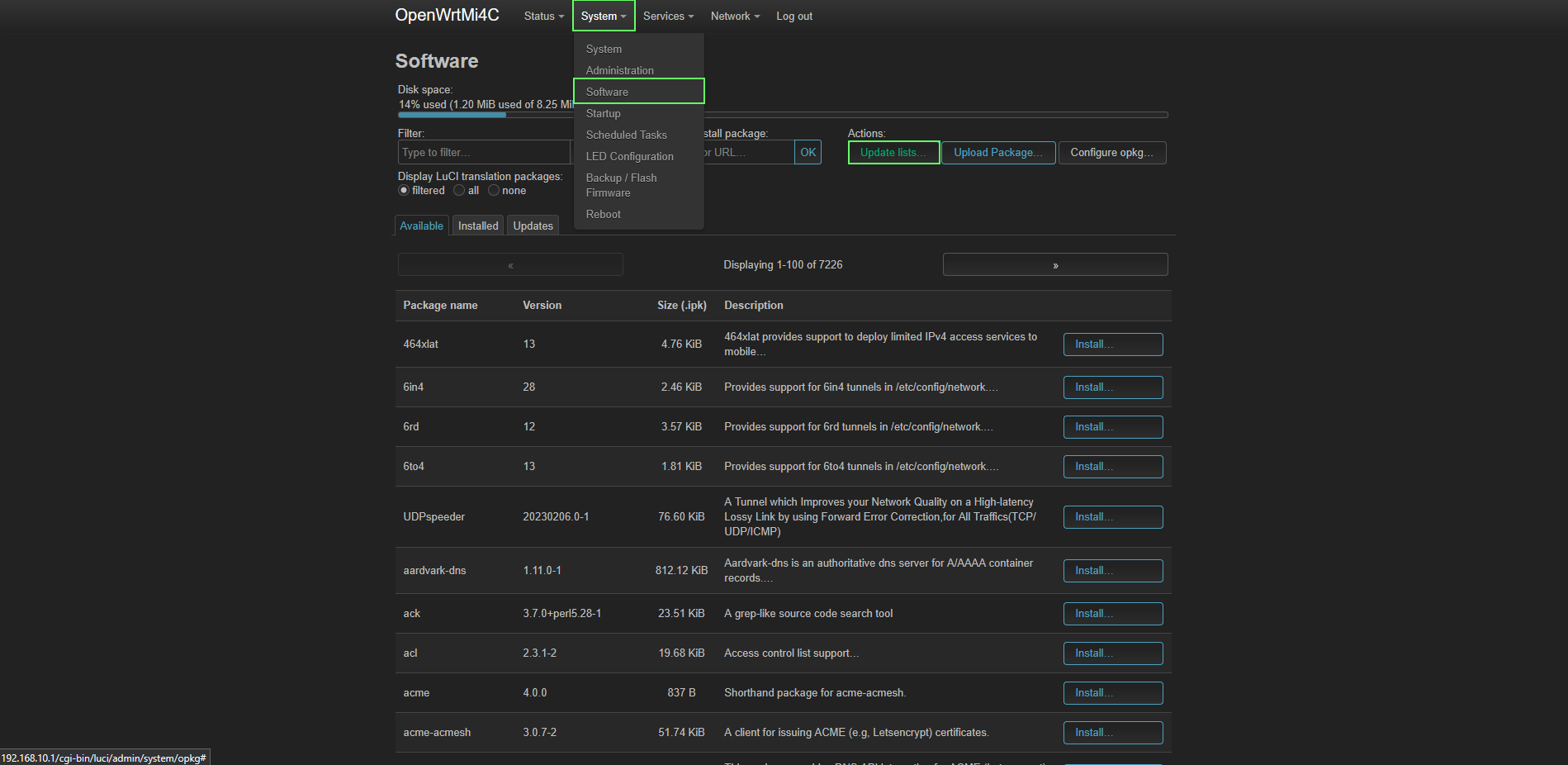Click OK to download and install package
Screen dimensions: 1568x765
click(x=808, y=152)
